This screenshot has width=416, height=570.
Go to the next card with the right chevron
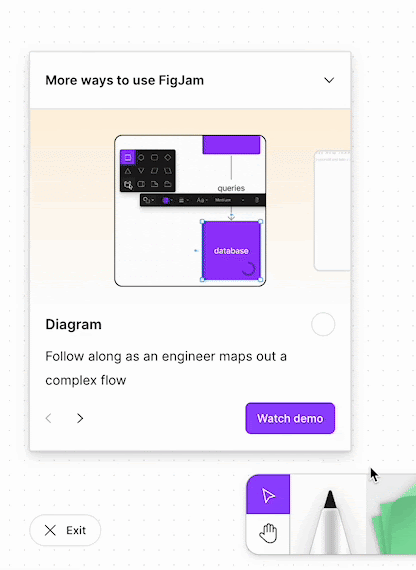tap(80, 418)
